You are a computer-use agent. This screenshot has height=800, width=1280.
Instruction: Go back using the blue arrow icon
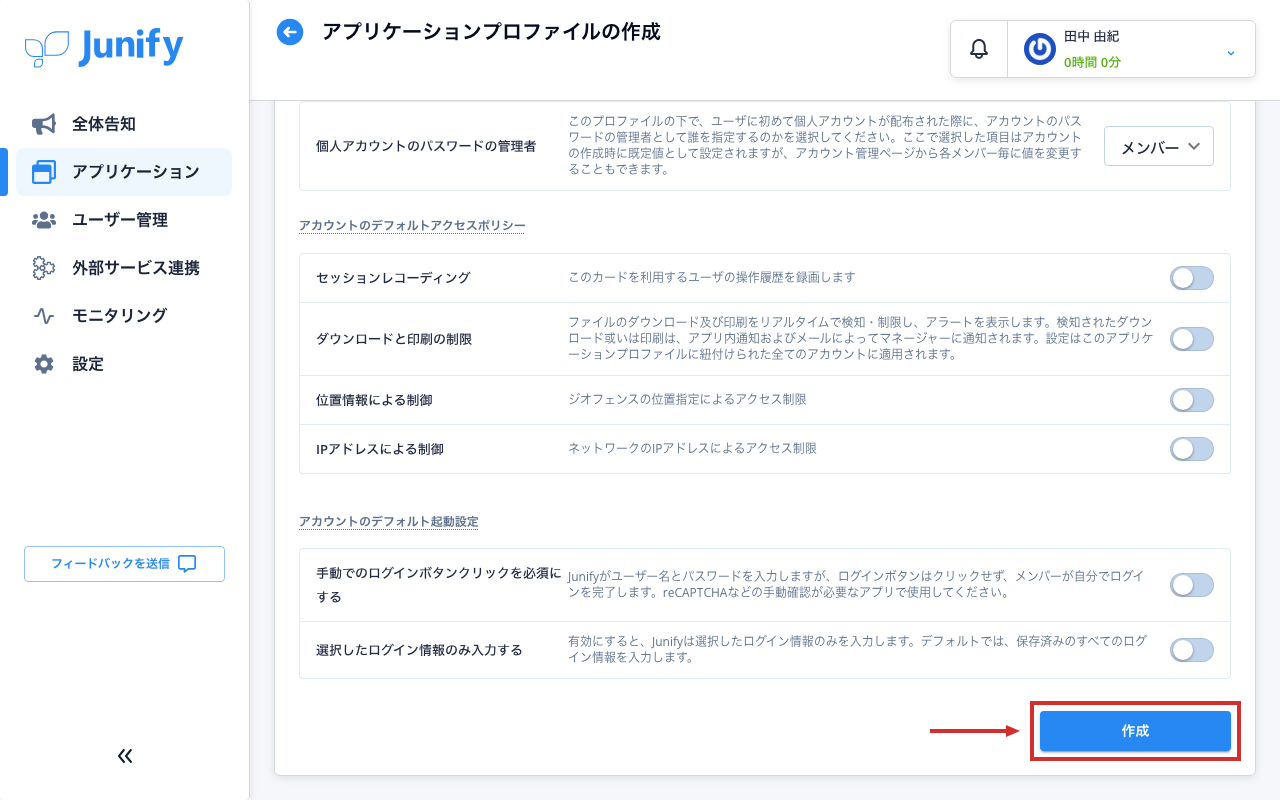tap(290, 33)
